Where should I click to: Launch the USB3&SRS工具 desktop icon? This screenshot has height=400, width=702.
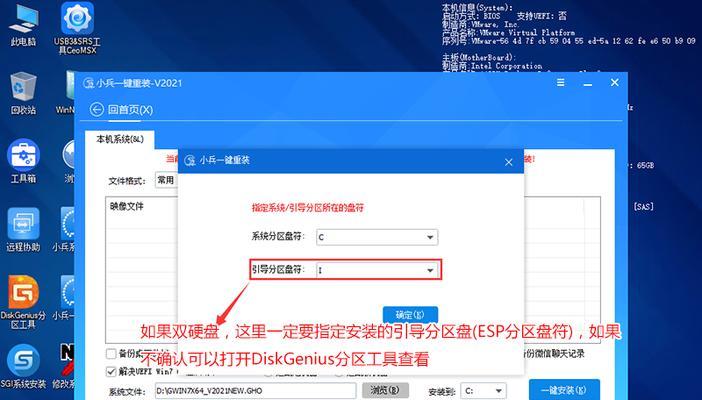click(x=77, y=28)
